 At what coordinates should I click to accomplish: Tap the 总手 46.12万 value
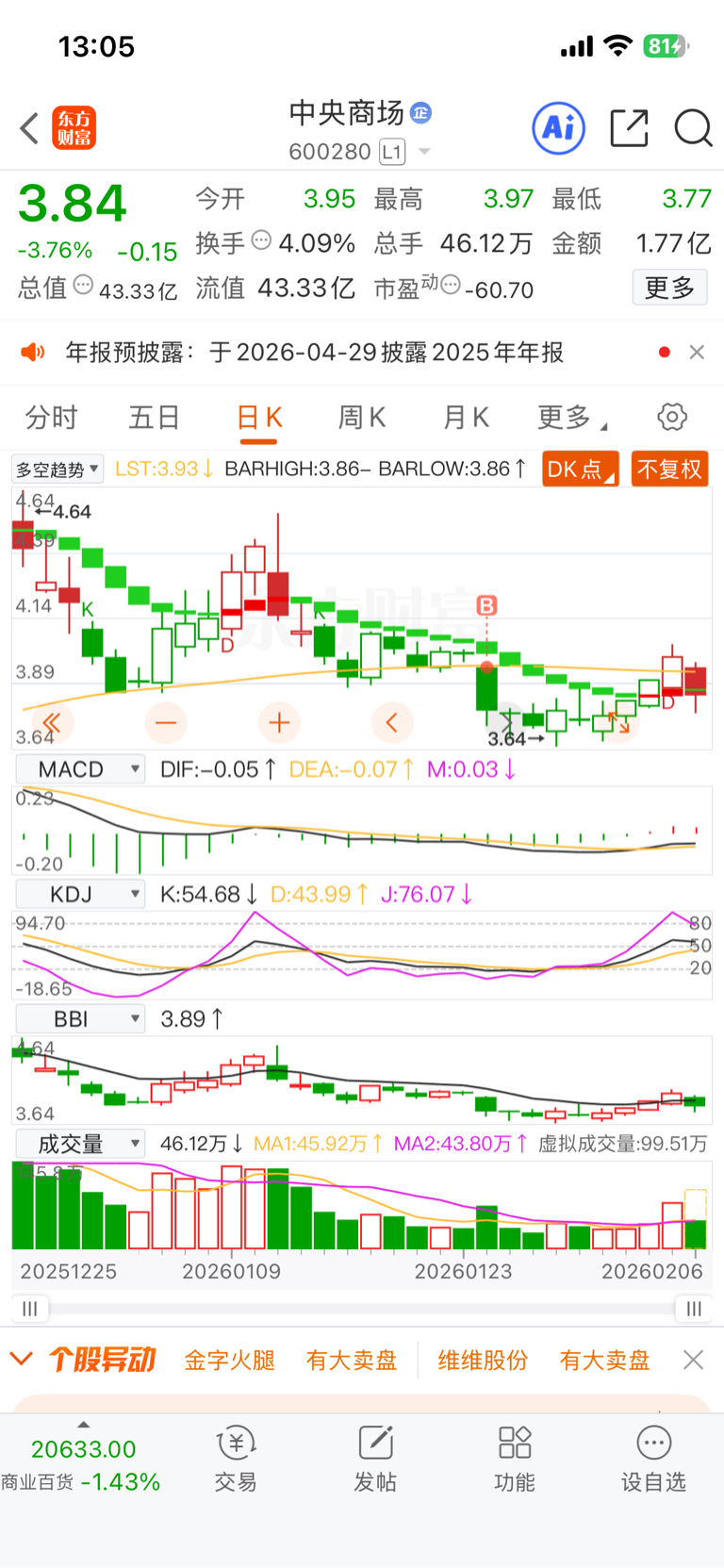[x=486, y=243]
